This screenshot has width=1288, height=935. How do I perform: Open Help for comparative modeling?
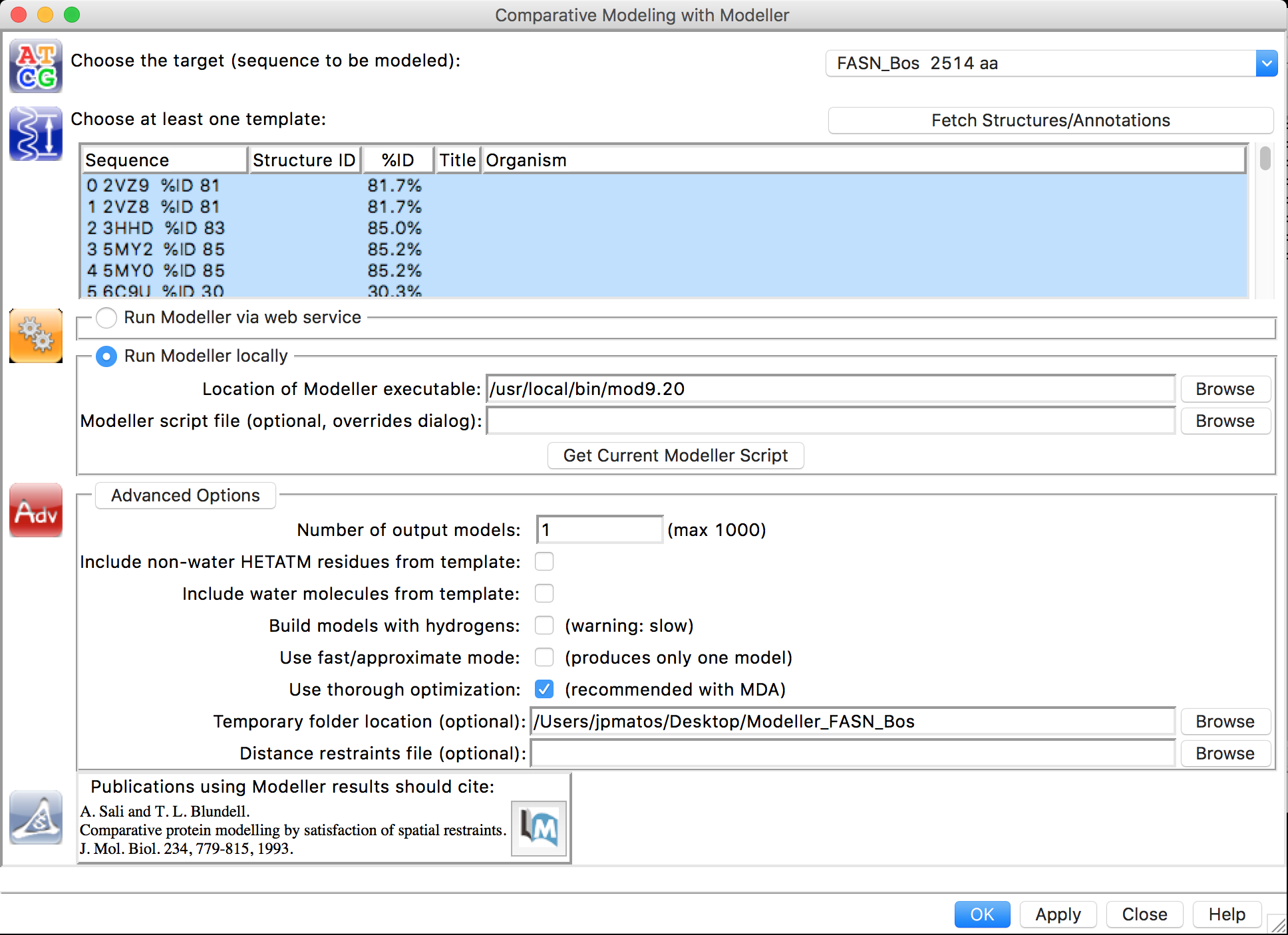click(x=1227, y=914)
